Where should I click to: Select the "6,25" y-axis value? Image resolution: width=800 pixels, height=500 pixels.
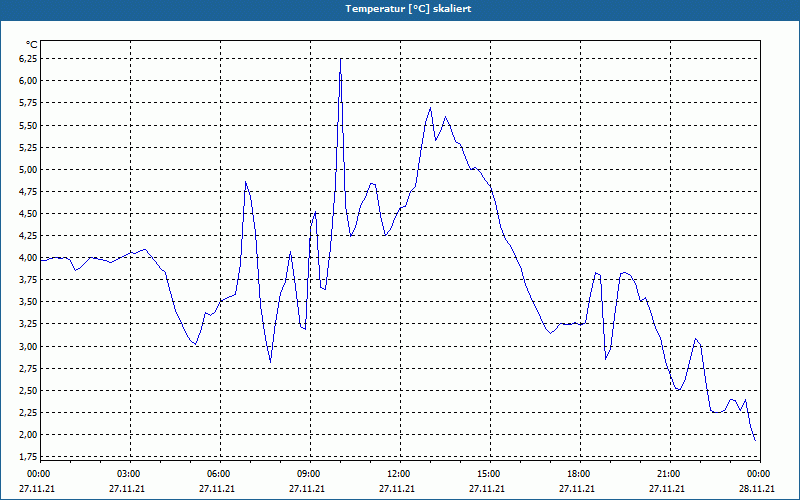29,59
